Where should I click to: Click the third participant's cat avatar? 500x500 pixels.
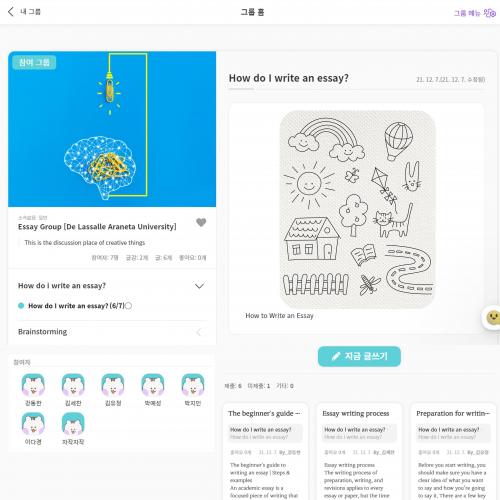pyautogui.click(x=113, y=385)
